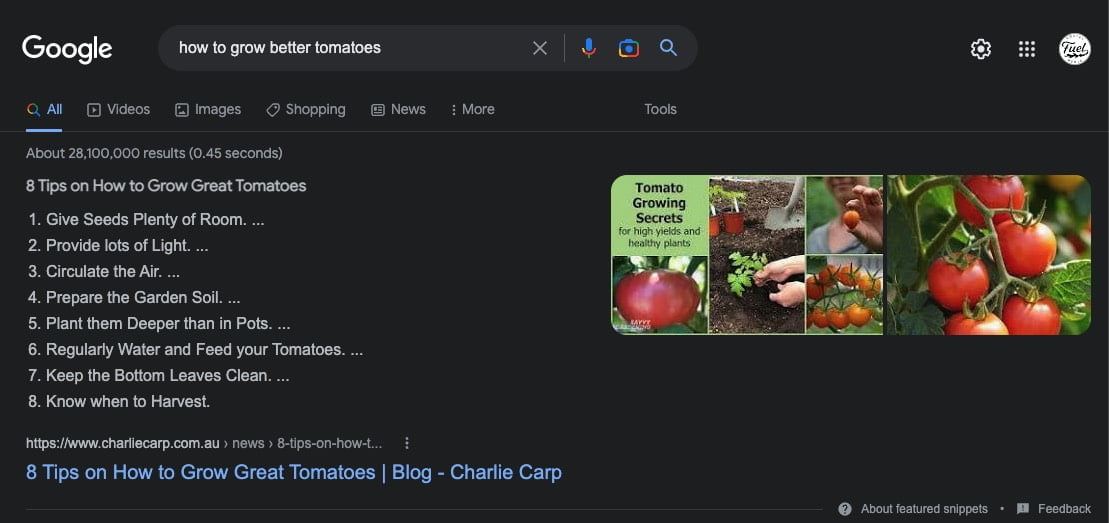The height and width of the screenshot is (523, 1109).
Task: Click the text 'Give Seeds Plenty of Room'
Action: tap(146, 220)
